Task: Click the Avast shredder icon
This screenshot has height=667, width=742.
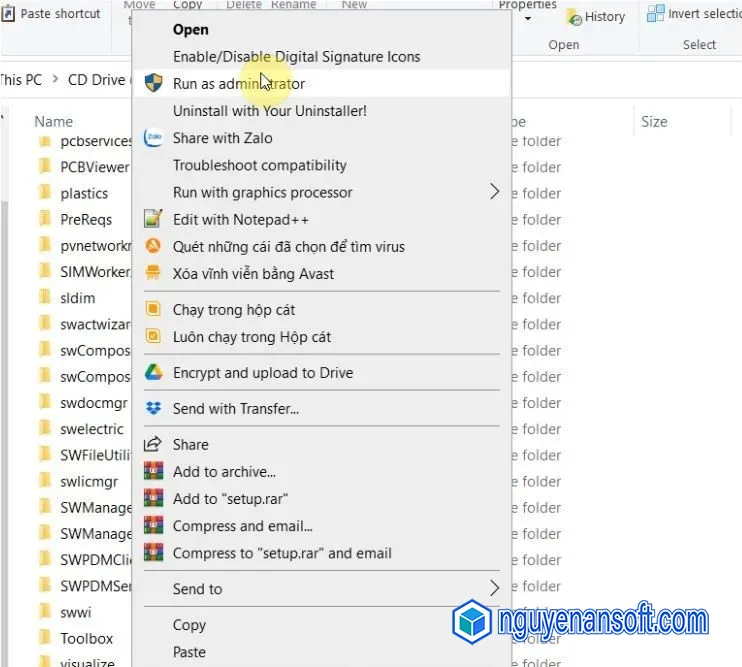Action: tap(153, 273)
